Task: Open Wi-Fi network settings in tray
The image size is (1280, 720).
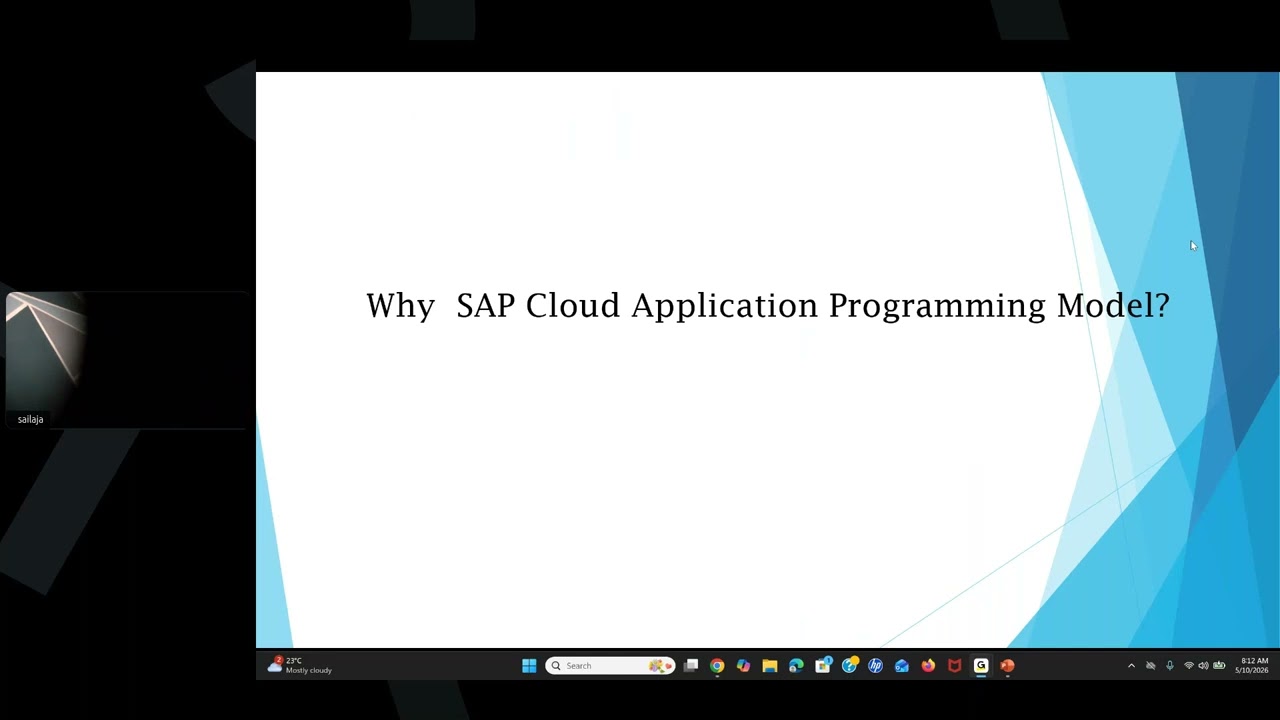Action: pyautogui.click(x=1189, y=666)
